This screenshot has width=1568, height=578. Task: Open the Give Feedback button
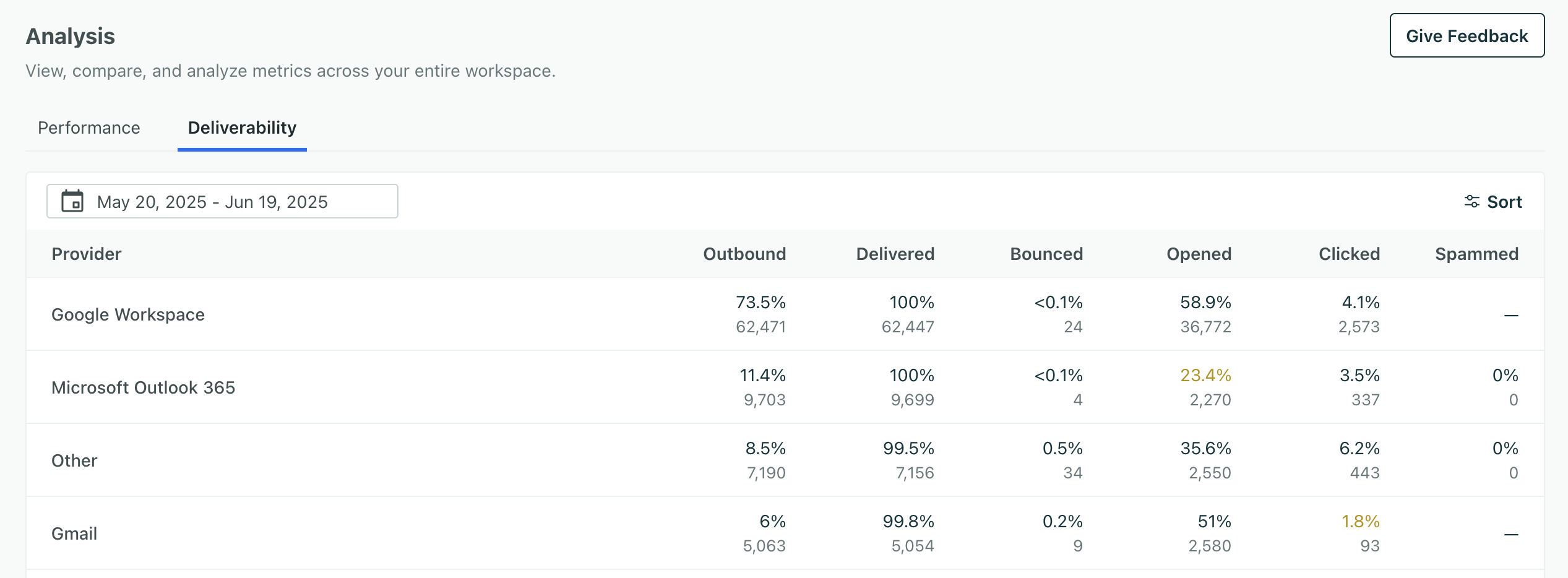click(1467, 36)
